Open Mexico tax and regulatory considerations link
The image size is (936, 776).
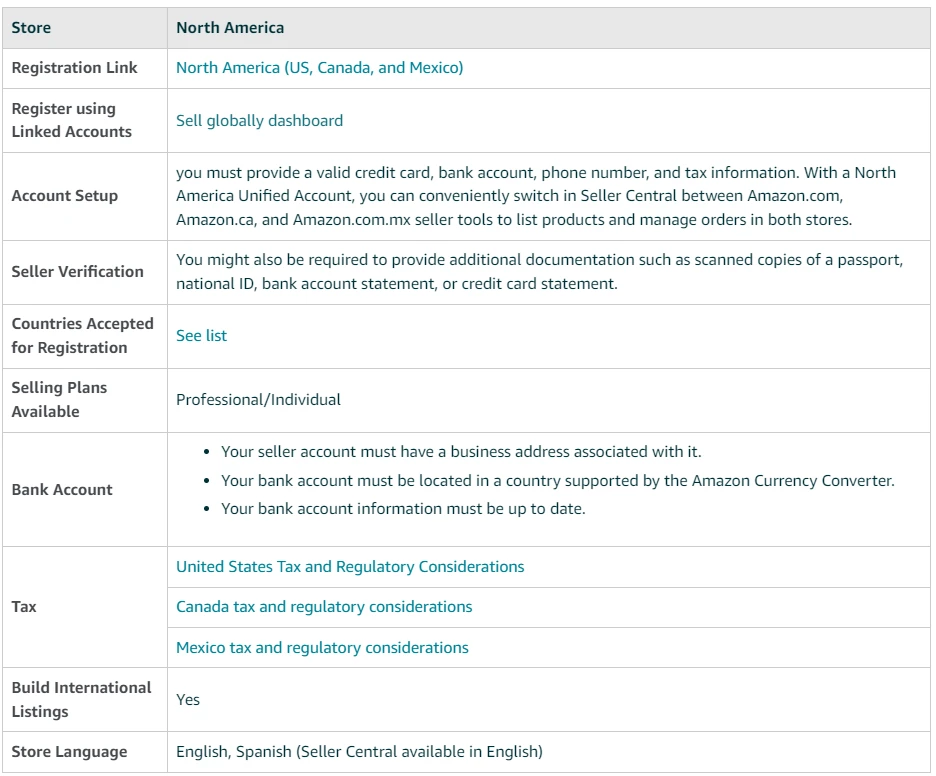pyautogui.click(x=322, y=648)
